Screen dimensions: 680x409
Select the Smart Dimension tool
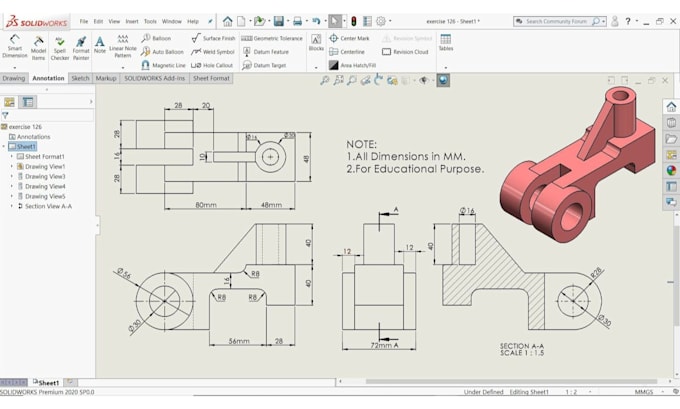15,46
